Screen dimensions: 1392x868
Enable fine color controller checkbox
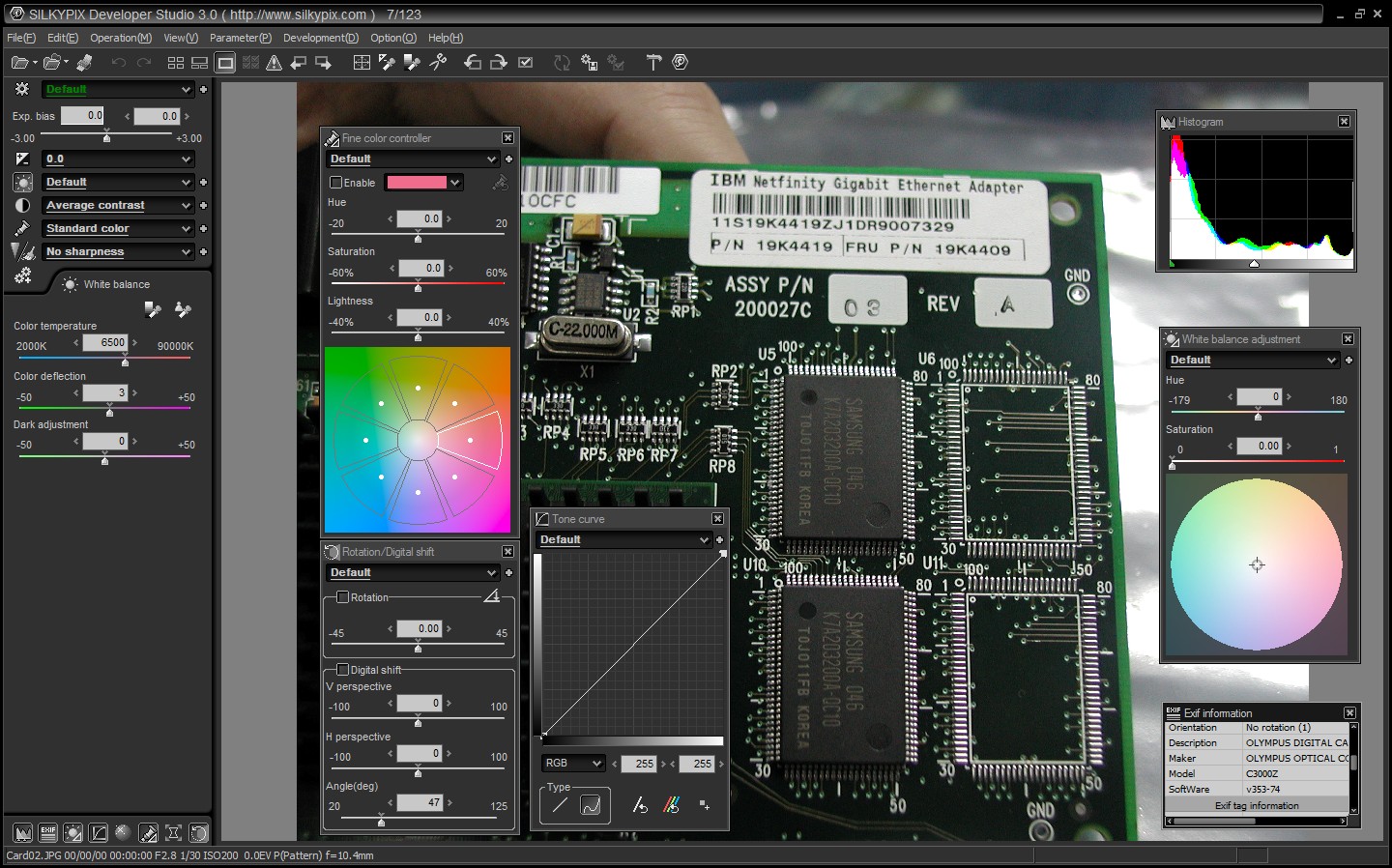click(x=335, y=183)
